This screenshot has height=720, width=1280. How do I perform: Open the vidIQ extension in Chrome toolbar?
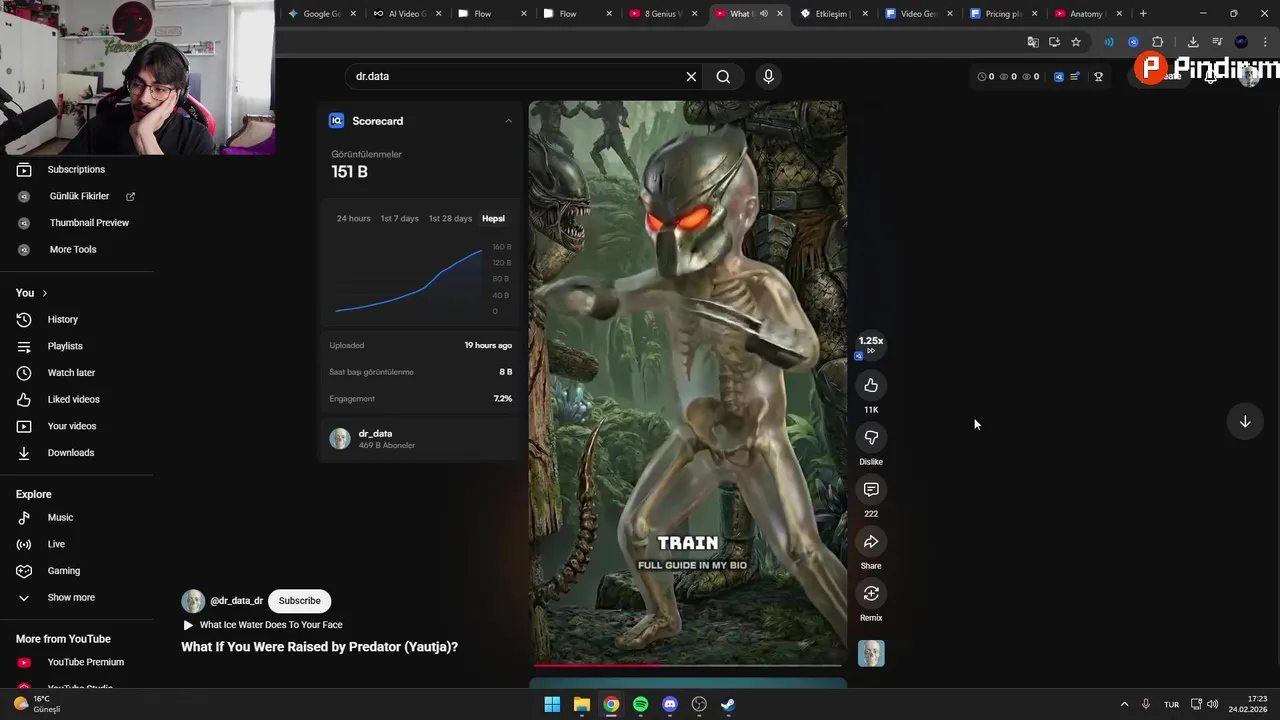point(1133,42)
